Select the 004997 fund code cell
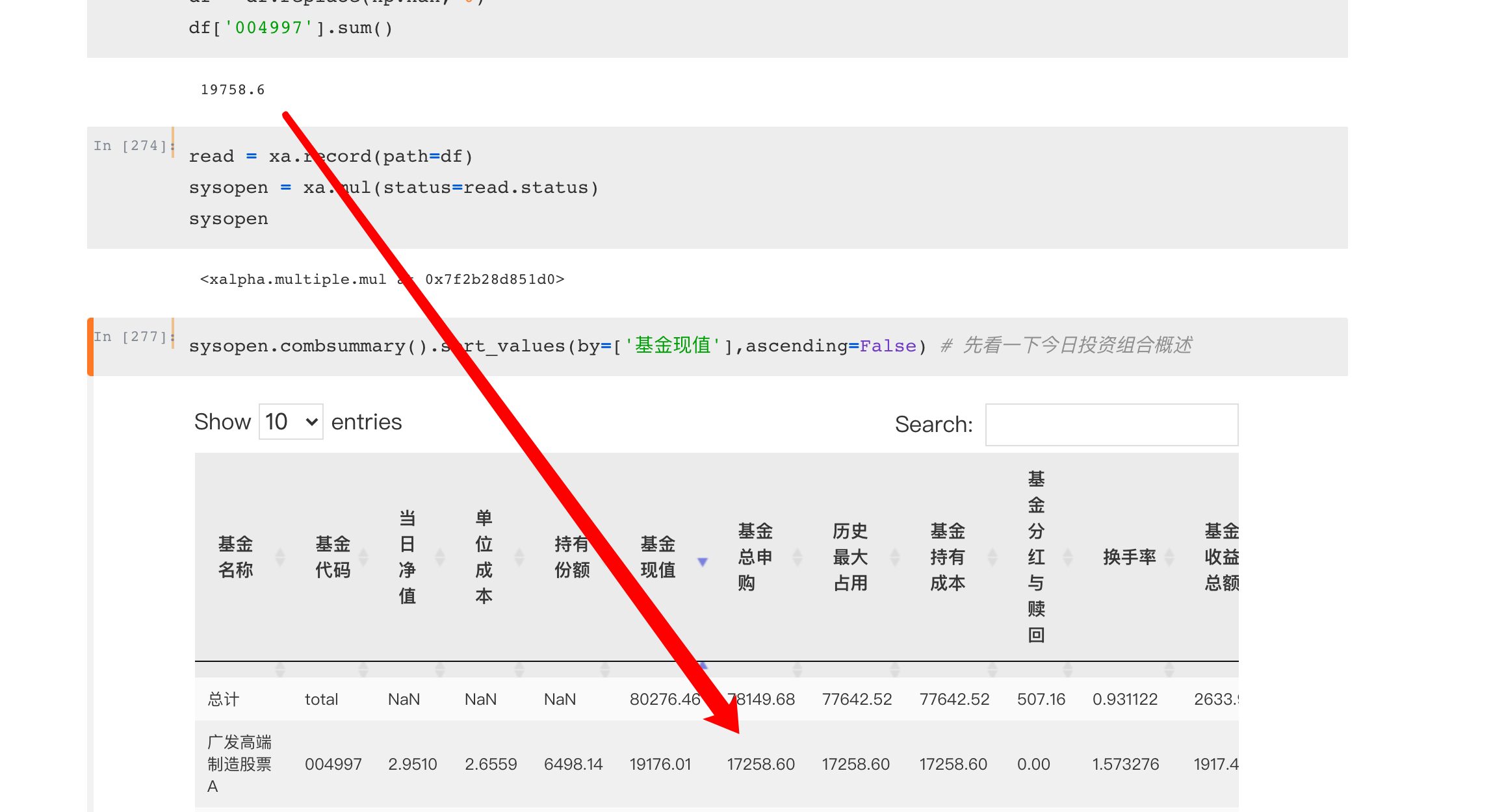 pos(333,765)
